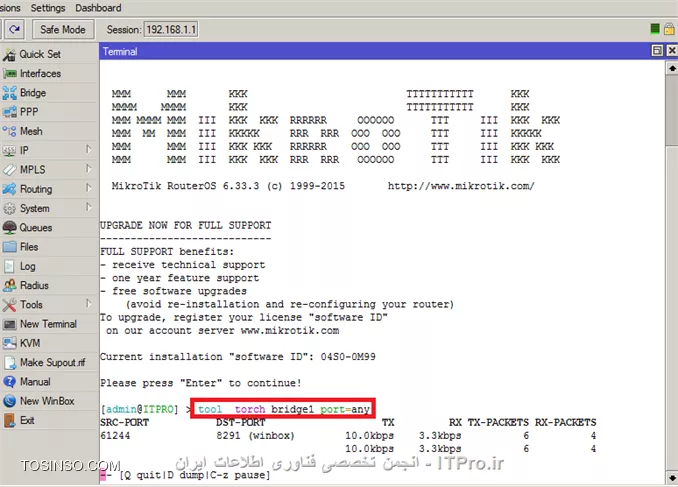Click terminal scrollbar down arrow
Screen dimensions: 678x487
point(672,478)
